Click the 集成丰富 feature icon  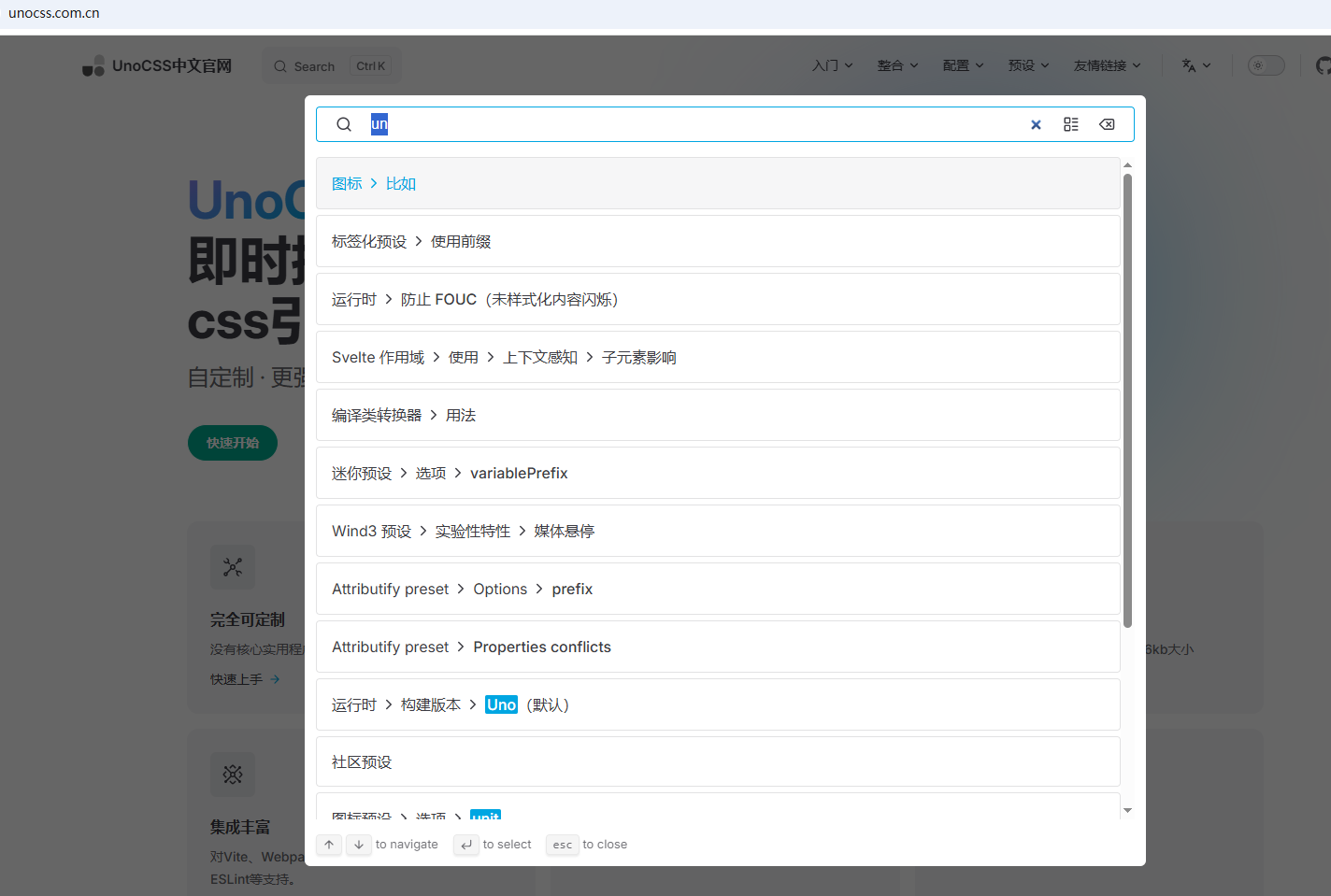click(x=233, y=775)
